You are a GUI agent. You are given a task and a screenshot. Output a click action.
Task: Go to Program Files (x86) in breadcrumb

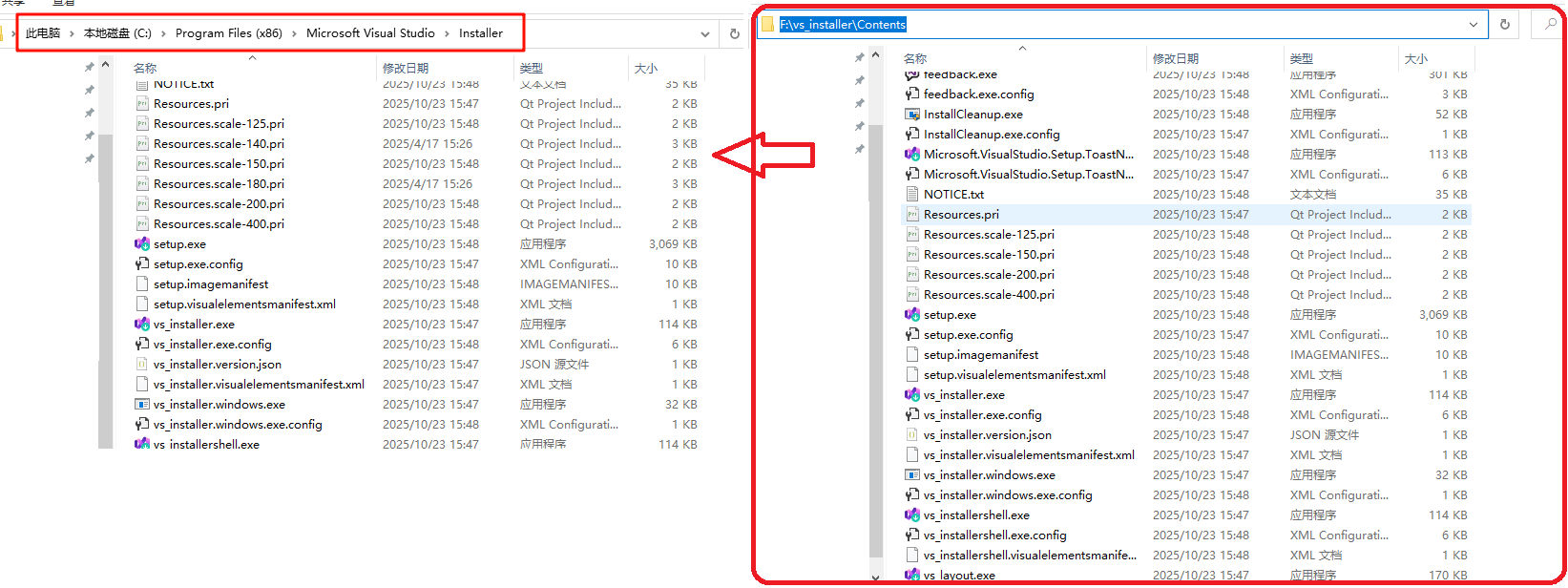click(x=229, y=33)
